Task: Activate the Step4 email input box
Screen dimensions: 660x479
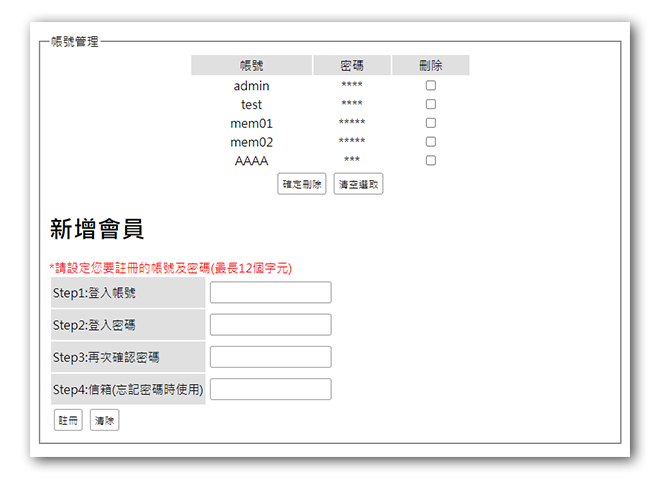Action: [270, 389]
